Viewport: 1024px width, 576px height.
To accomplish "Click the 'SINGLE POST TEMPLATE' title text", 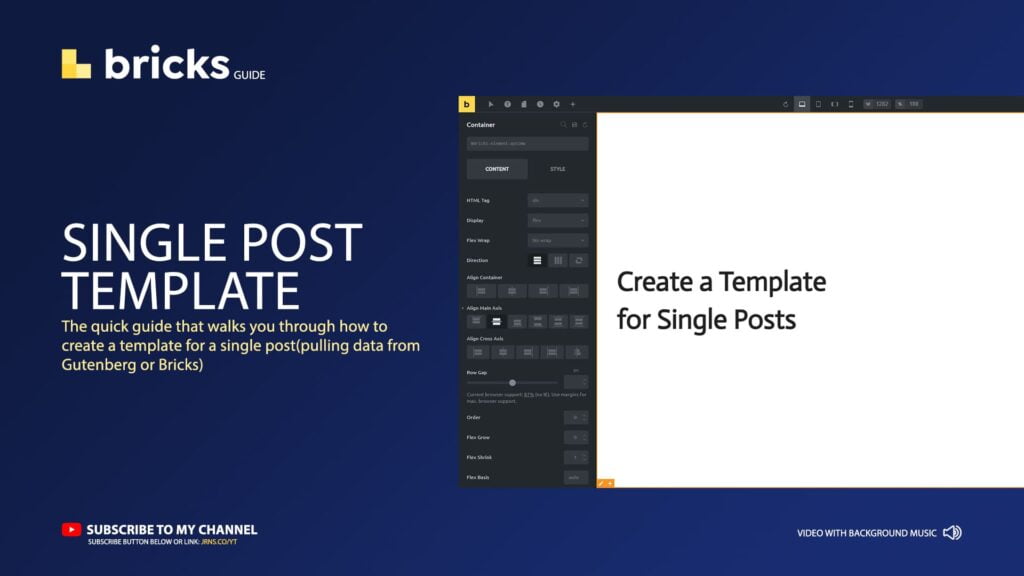I will [212, 266].
